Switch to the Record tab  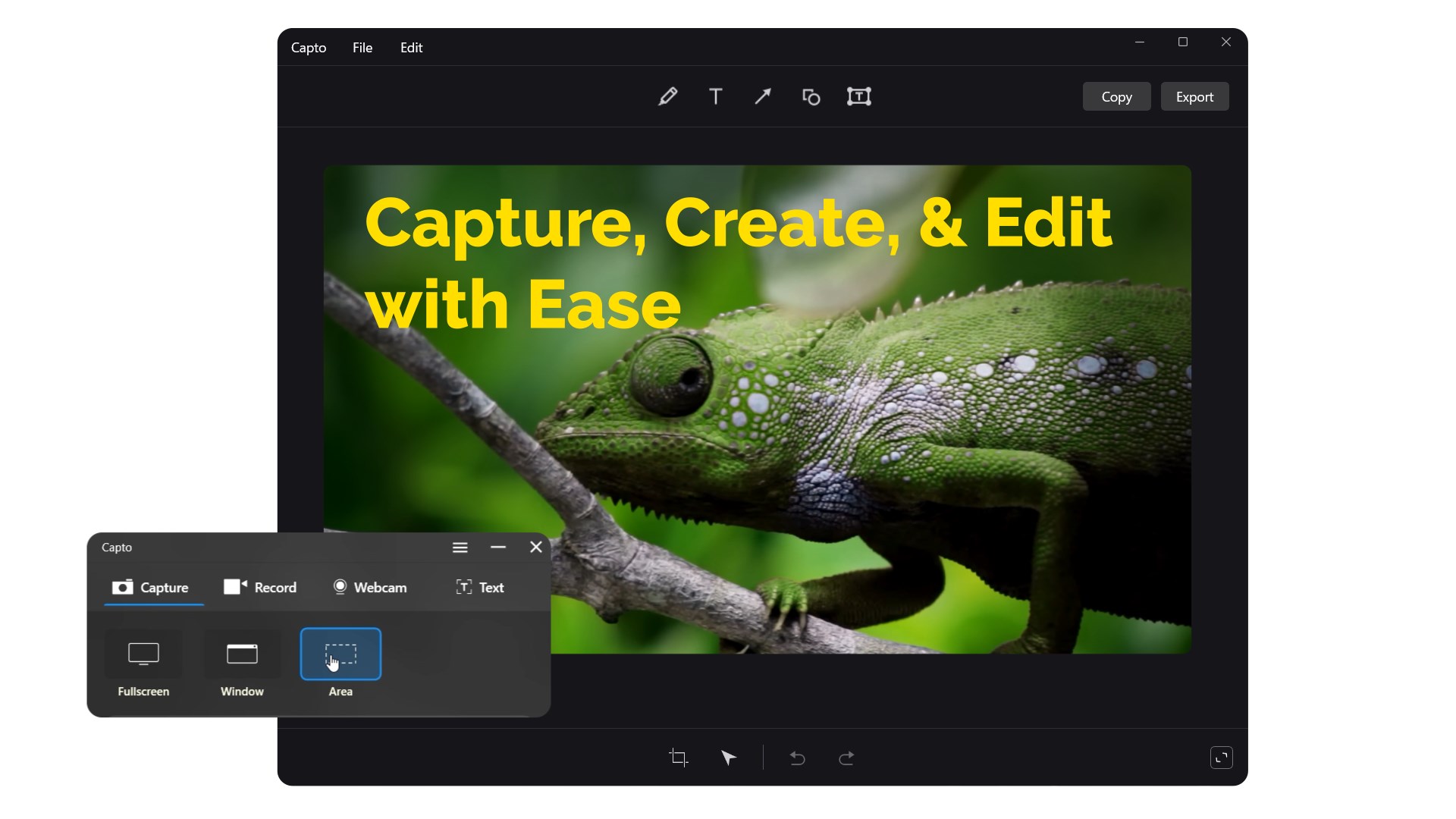click(x=260, y=588)
